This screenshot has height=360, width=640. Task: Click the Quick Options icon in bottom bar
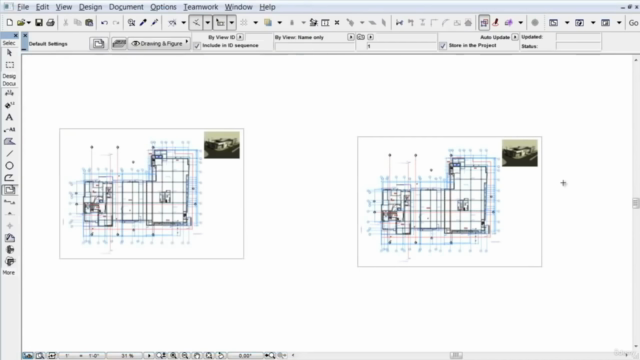pyautogui.click(x=28, y=356)
